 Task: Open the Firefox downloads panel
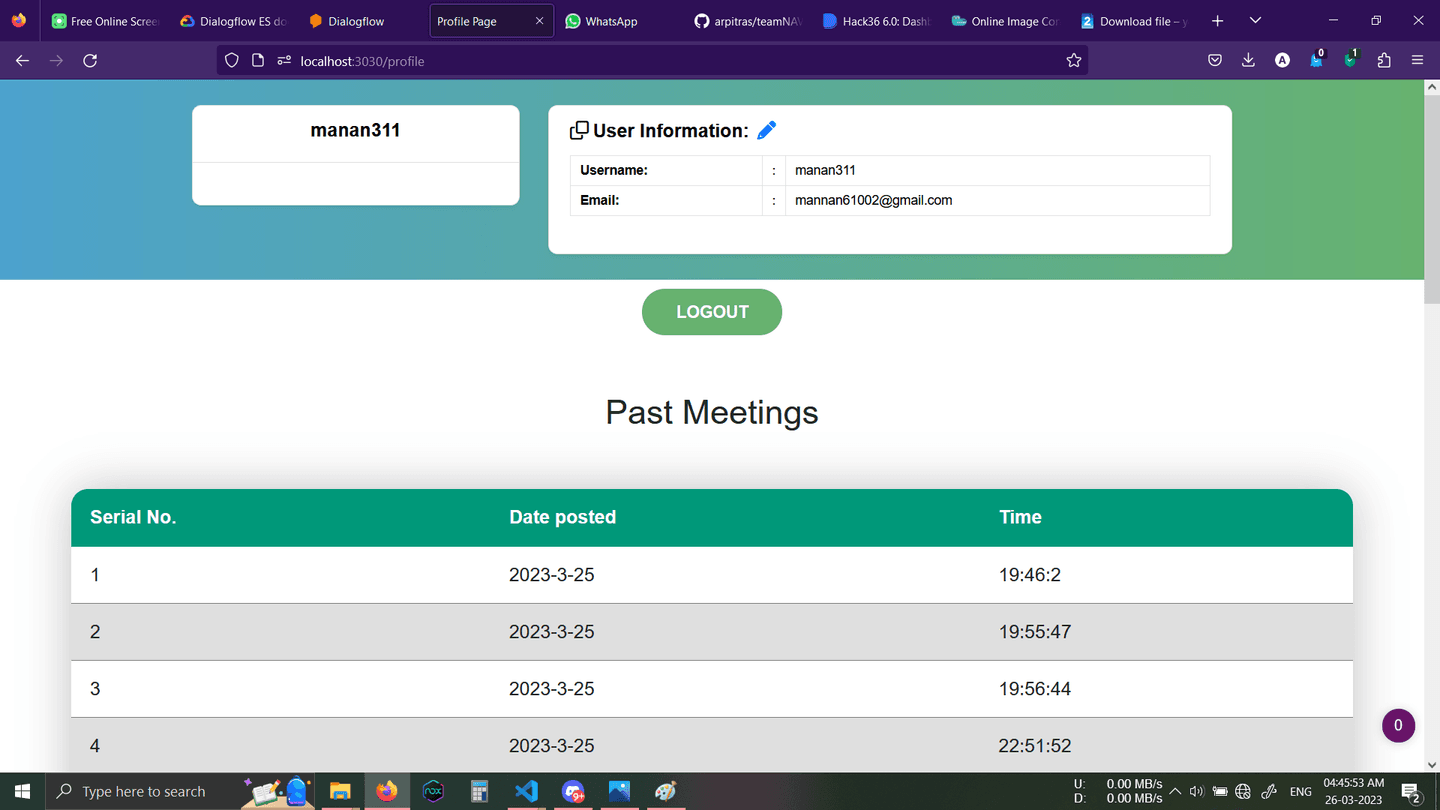[1248, 61]
